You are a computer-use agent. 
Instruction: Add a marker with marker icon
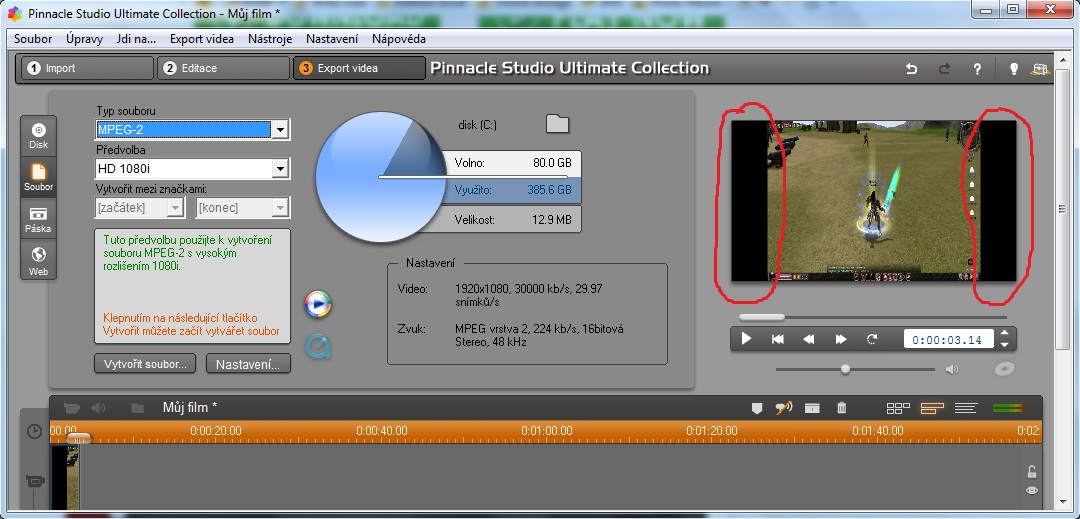tap(757, 408)
